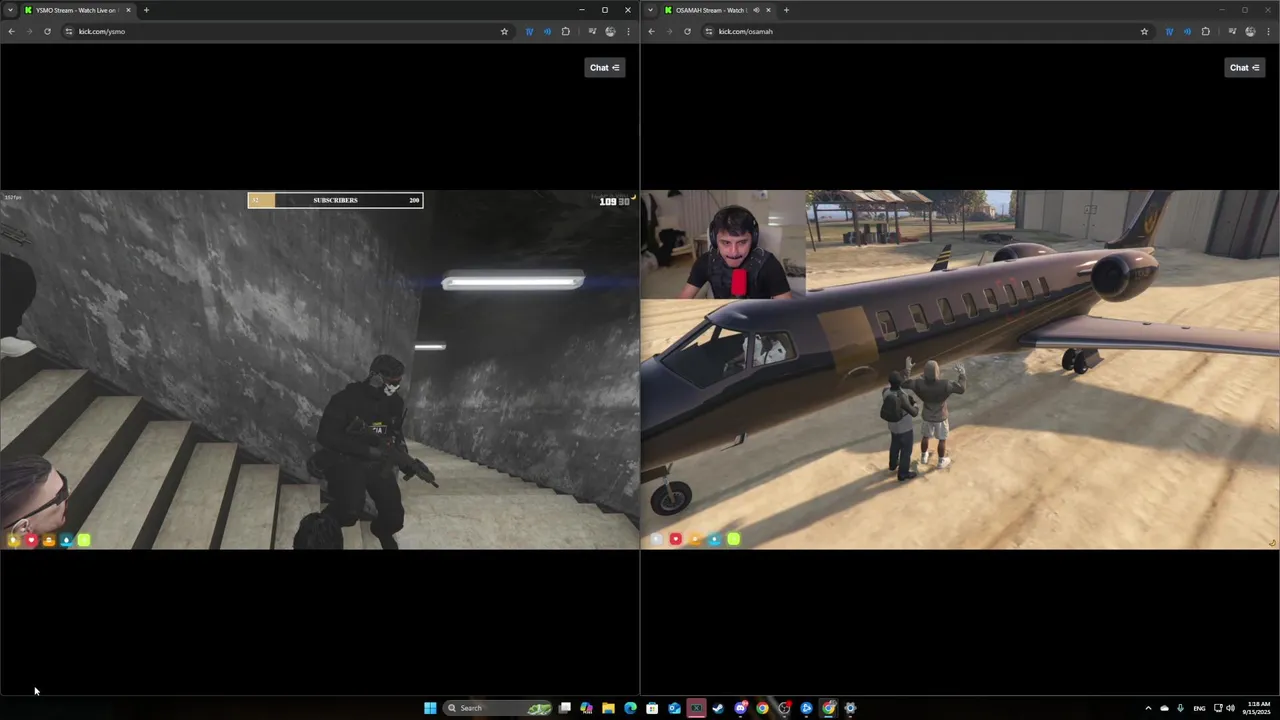Bookmark the kick.com/ysmo page with star
Image resolution: width=1280 pixels, height=720 pixels.
pyautogui.click(x=504, y=31)
